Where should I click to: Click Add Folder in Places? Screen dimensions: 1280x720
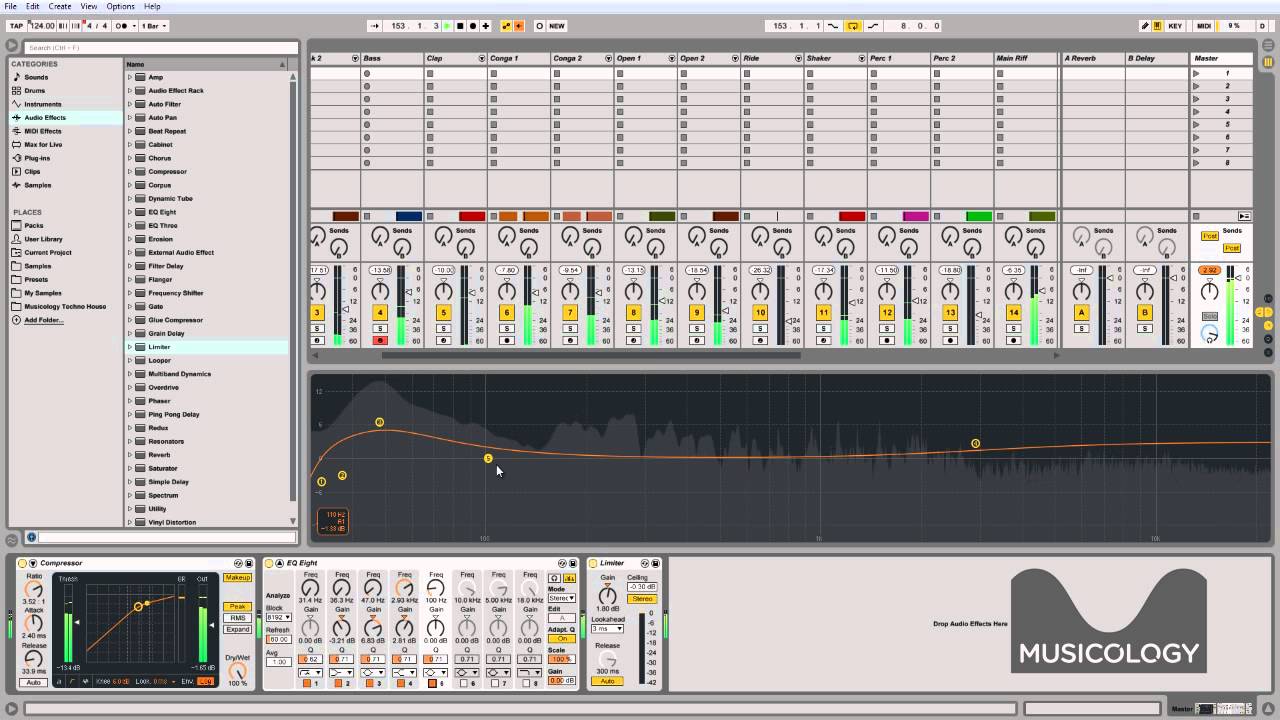(43, 320)
